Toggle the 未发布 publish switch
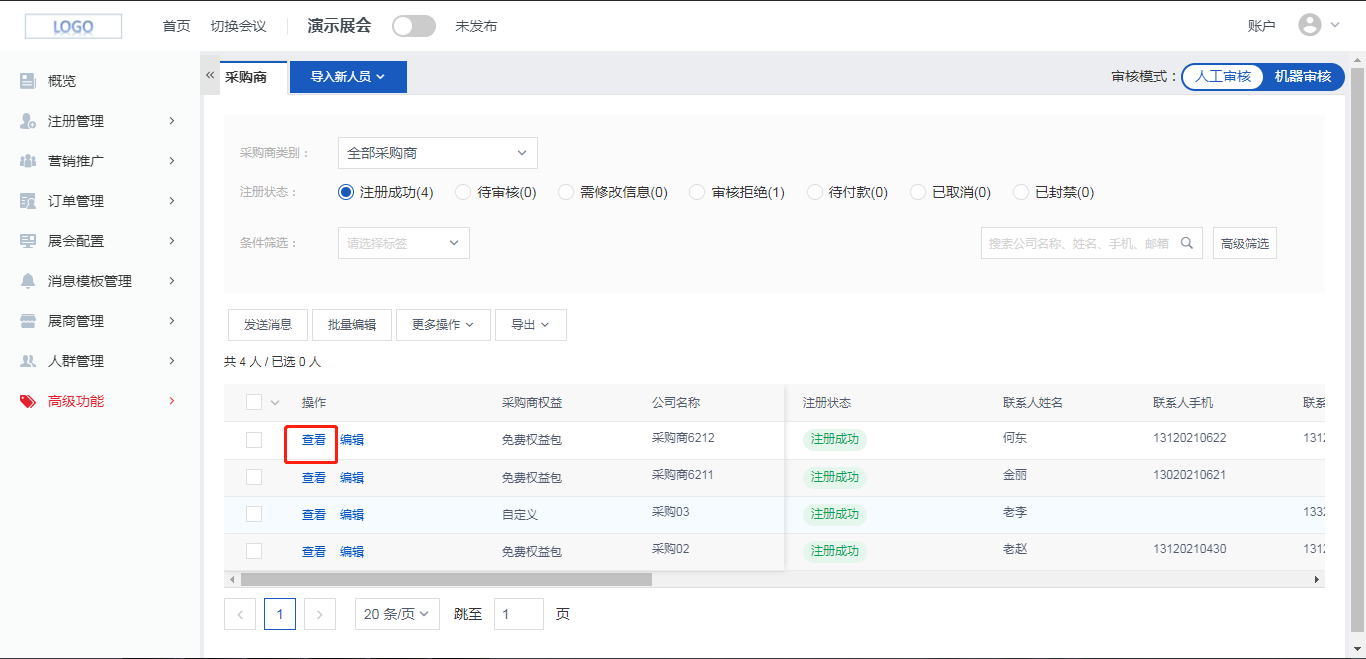This screenshot has height=659, width=1366. (414, 26)
